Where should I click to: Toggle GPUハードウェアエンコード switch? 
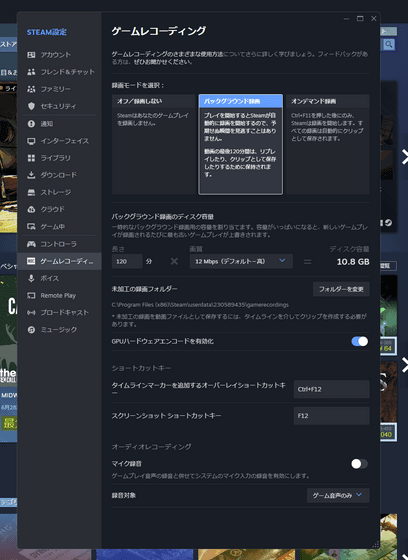pyautogui.click(x=359, y=341)
